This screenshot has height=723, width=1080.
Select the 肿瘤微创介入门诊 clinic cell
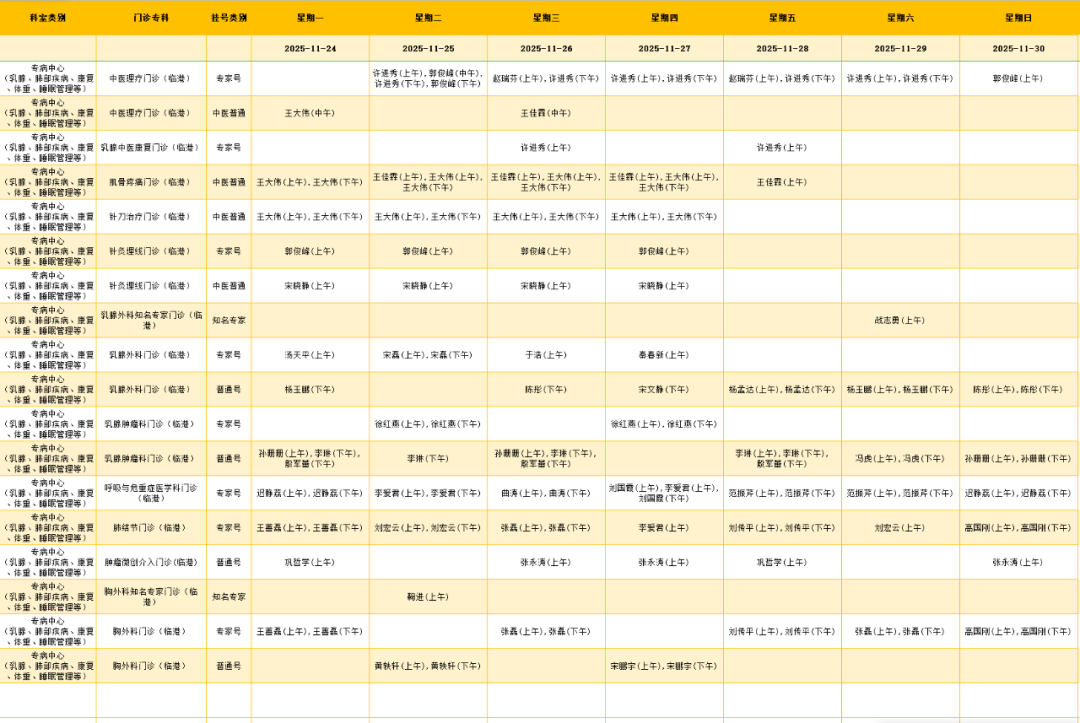151,562
